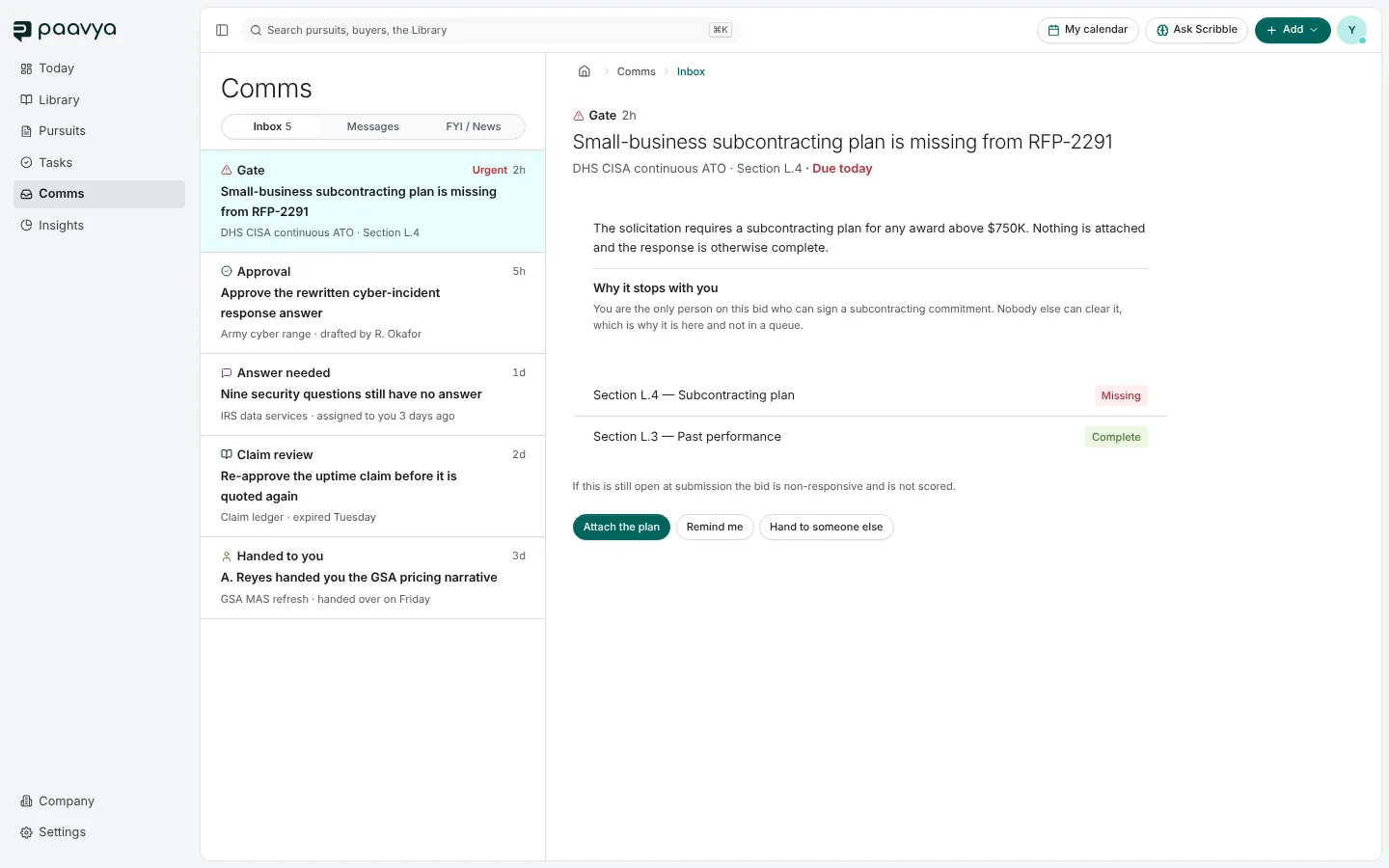Click Comms breadcrumb link

(x=637, y=71)
